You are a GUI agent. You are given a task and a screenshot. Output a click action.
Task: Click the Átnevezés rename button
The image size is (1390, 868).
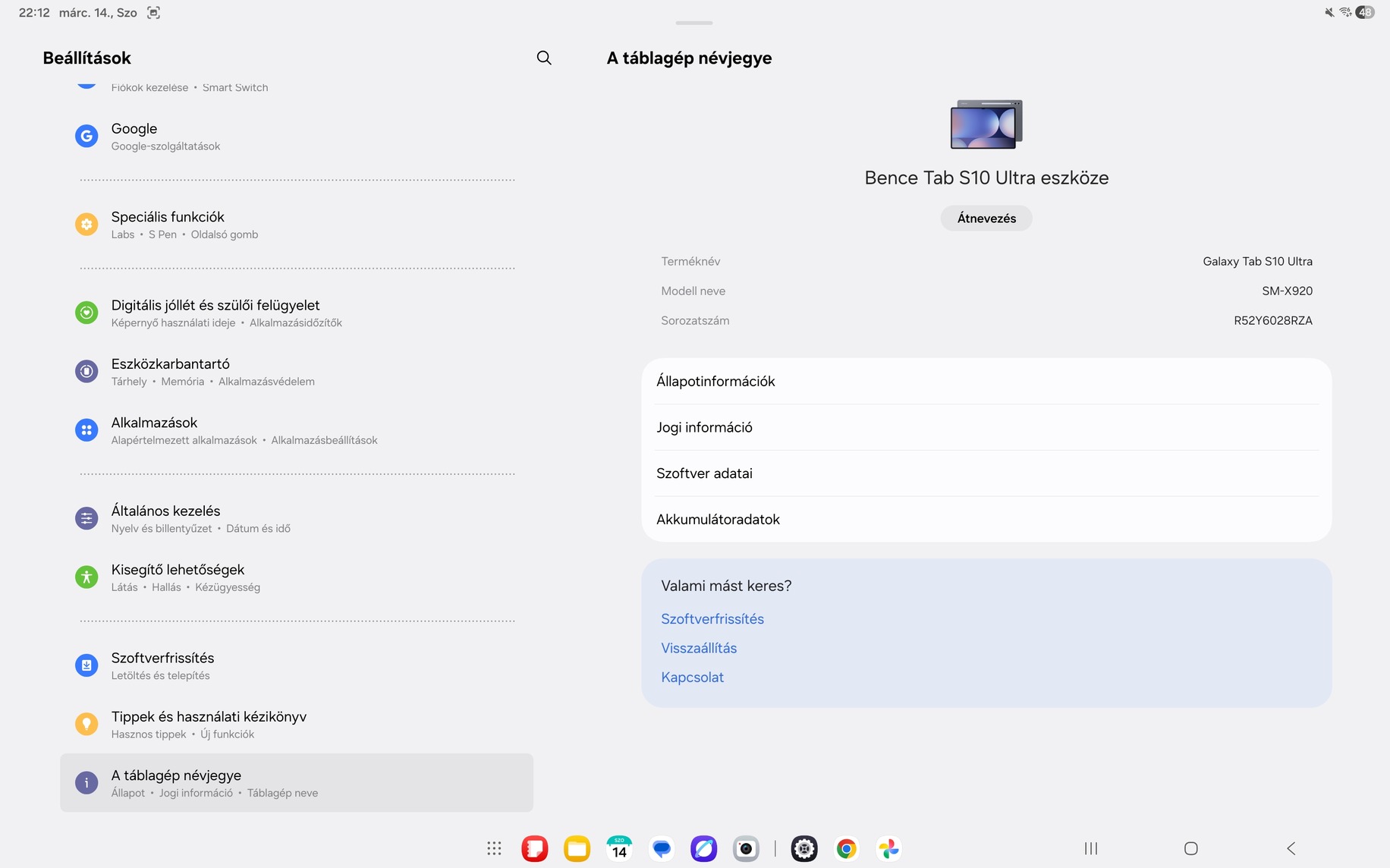pyautogui.click(x=986, y=218)
